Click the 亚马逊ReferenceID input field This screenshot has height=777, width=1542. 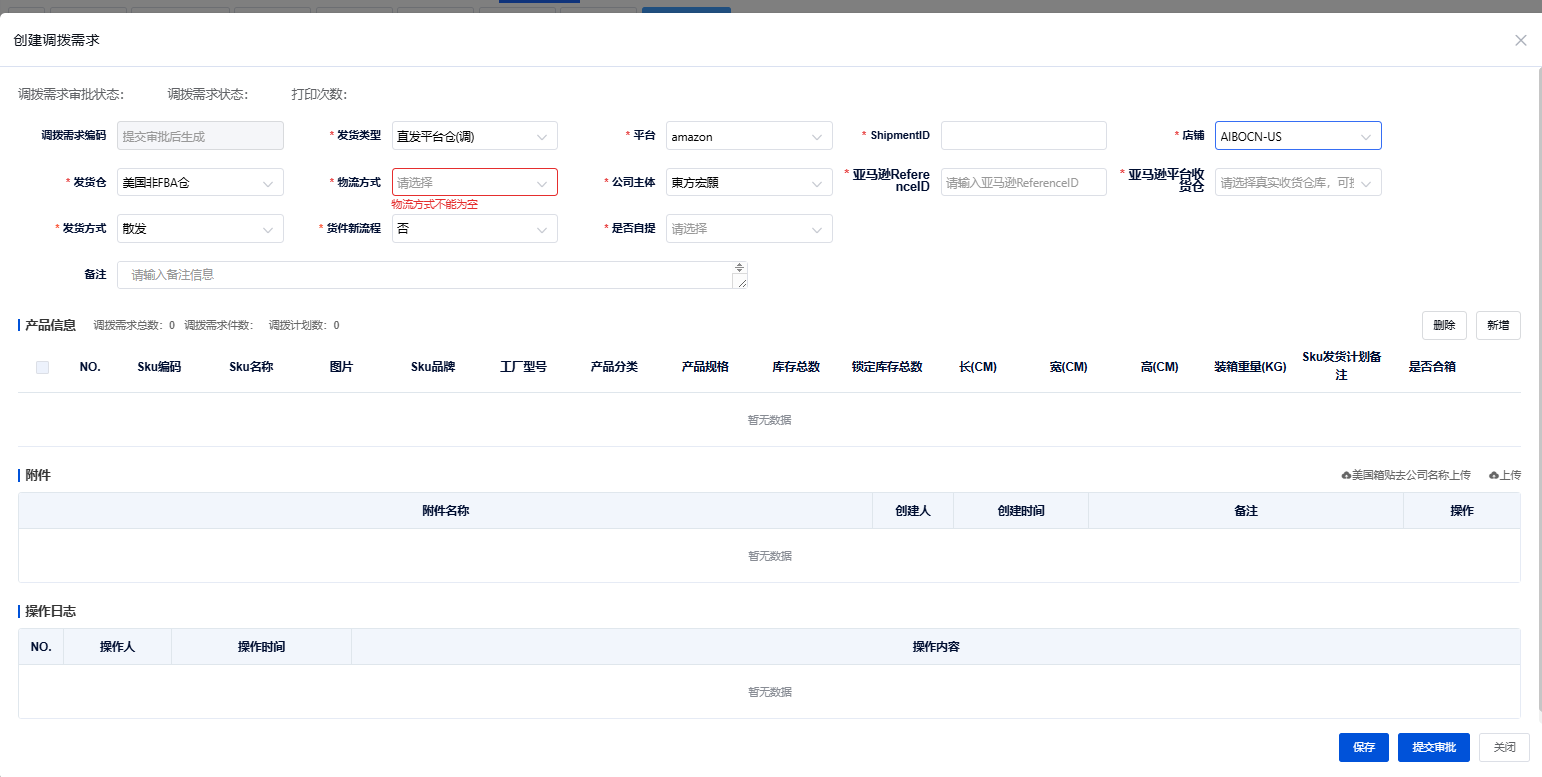1023,182
